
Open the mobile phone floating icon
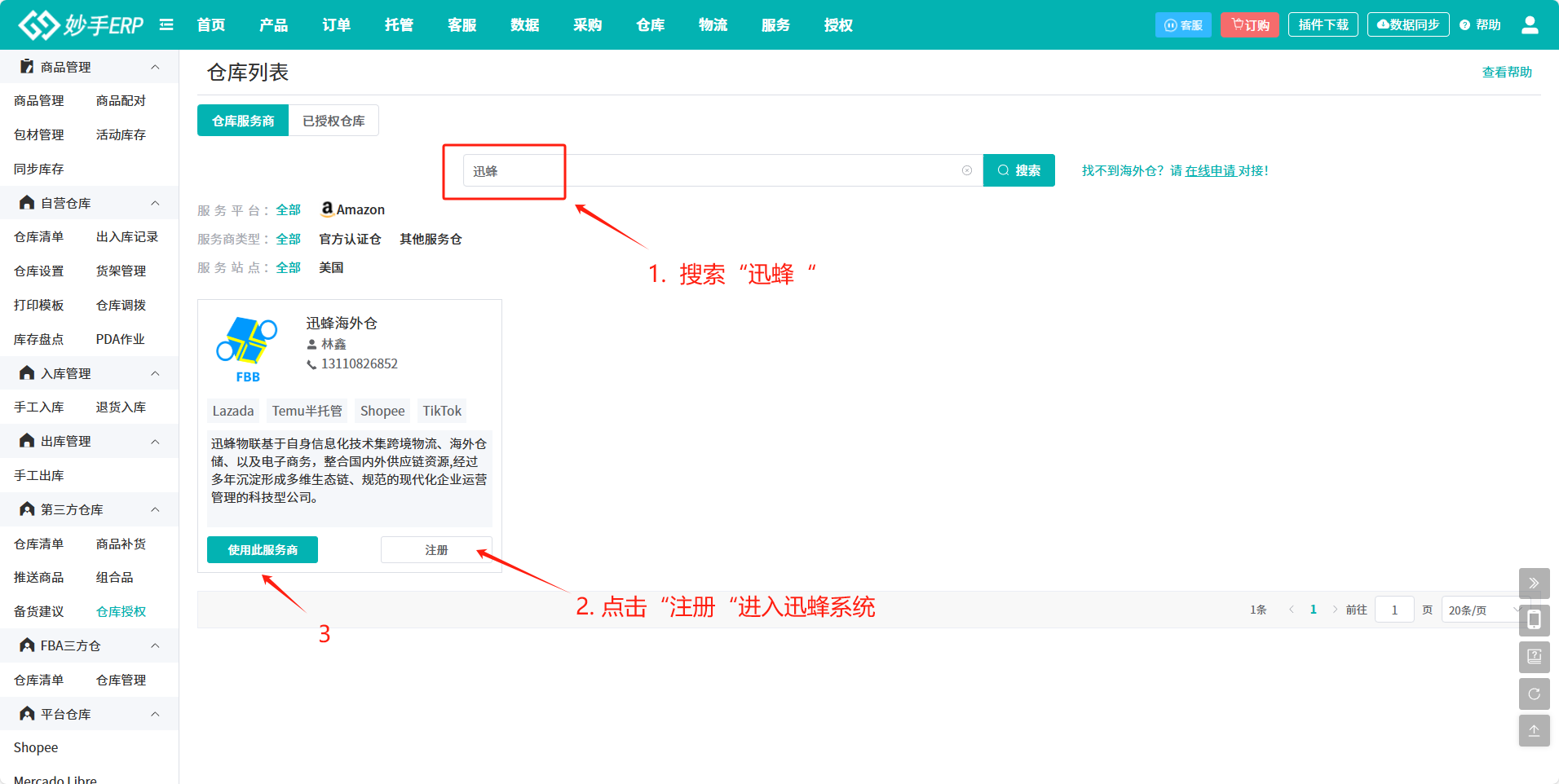click(x=1534, y=620)
